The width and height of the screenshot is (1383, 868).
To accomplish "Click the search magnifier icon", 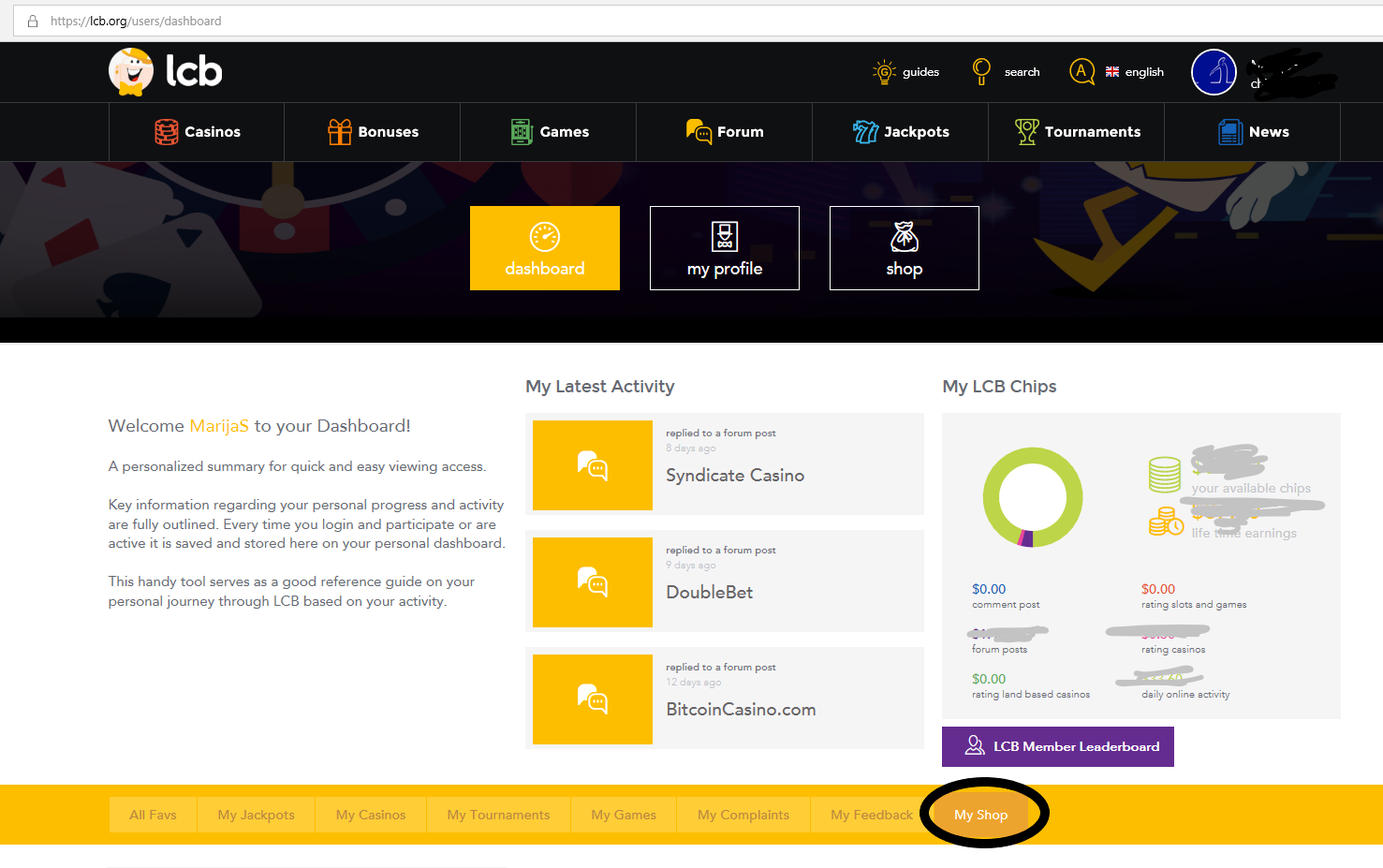I will pos(981,71).
